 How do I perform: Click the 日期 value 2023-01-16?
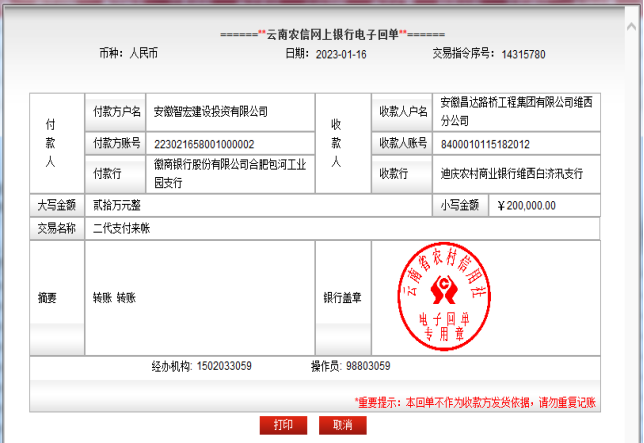coord(341,54)
